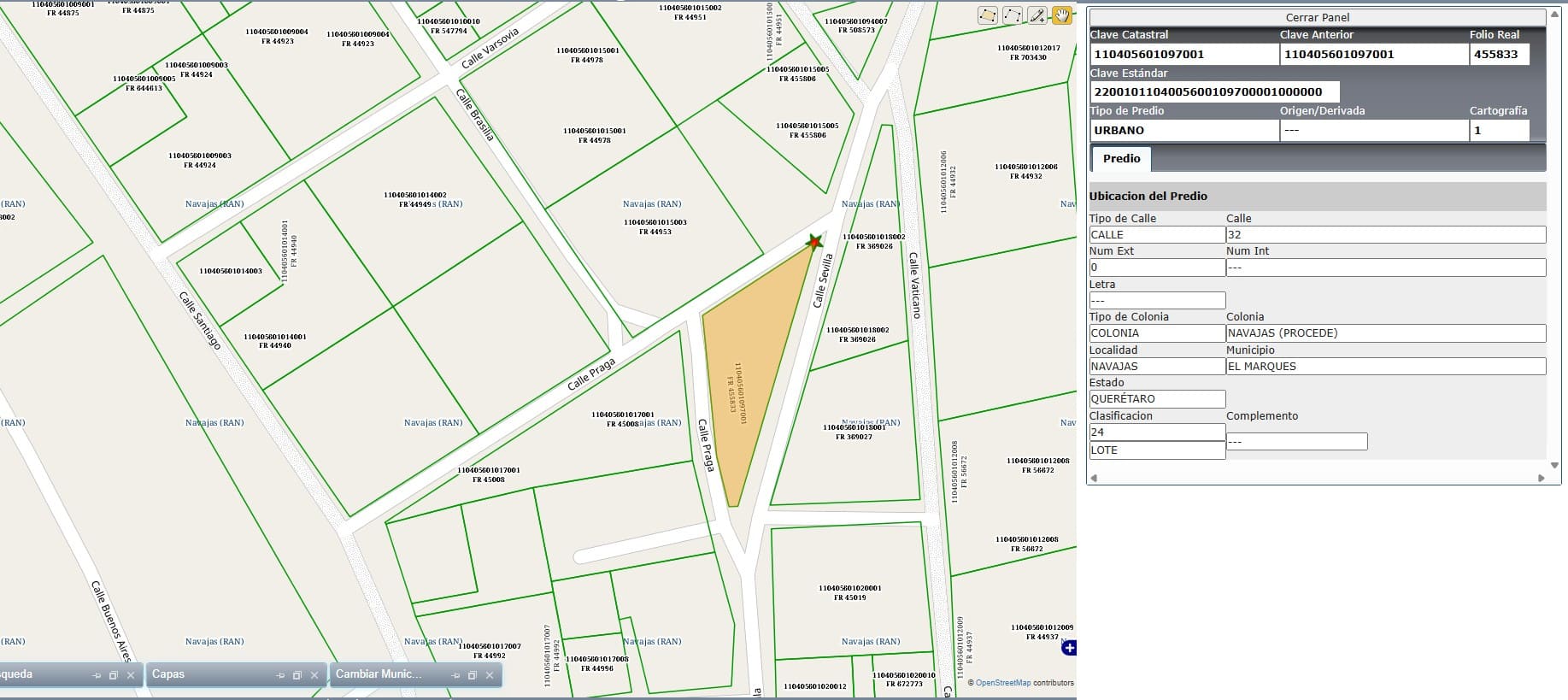Restore the Búsqueda panel window
Viewport: 1568px width, 700px height.
click(x=114, y=675)
